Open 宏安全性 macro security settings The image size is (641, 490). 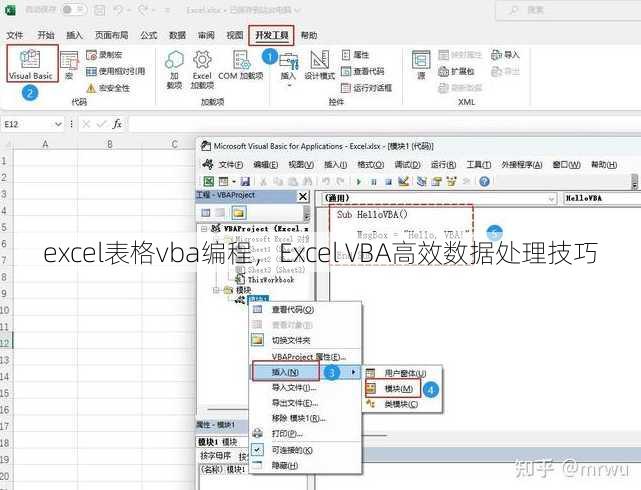[108, 87]
